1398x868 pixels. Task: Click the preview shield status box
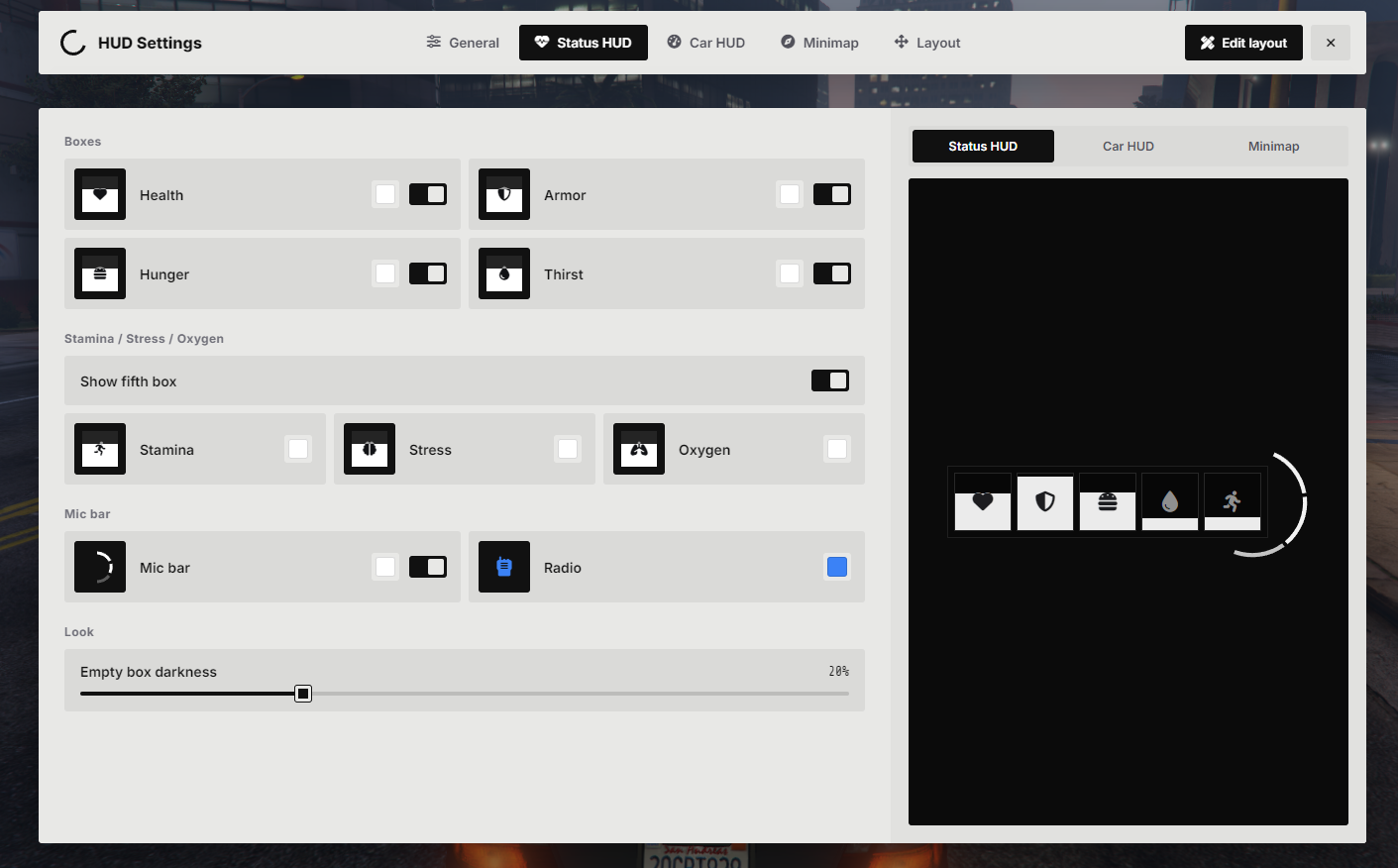click(x=1045, y=501)
